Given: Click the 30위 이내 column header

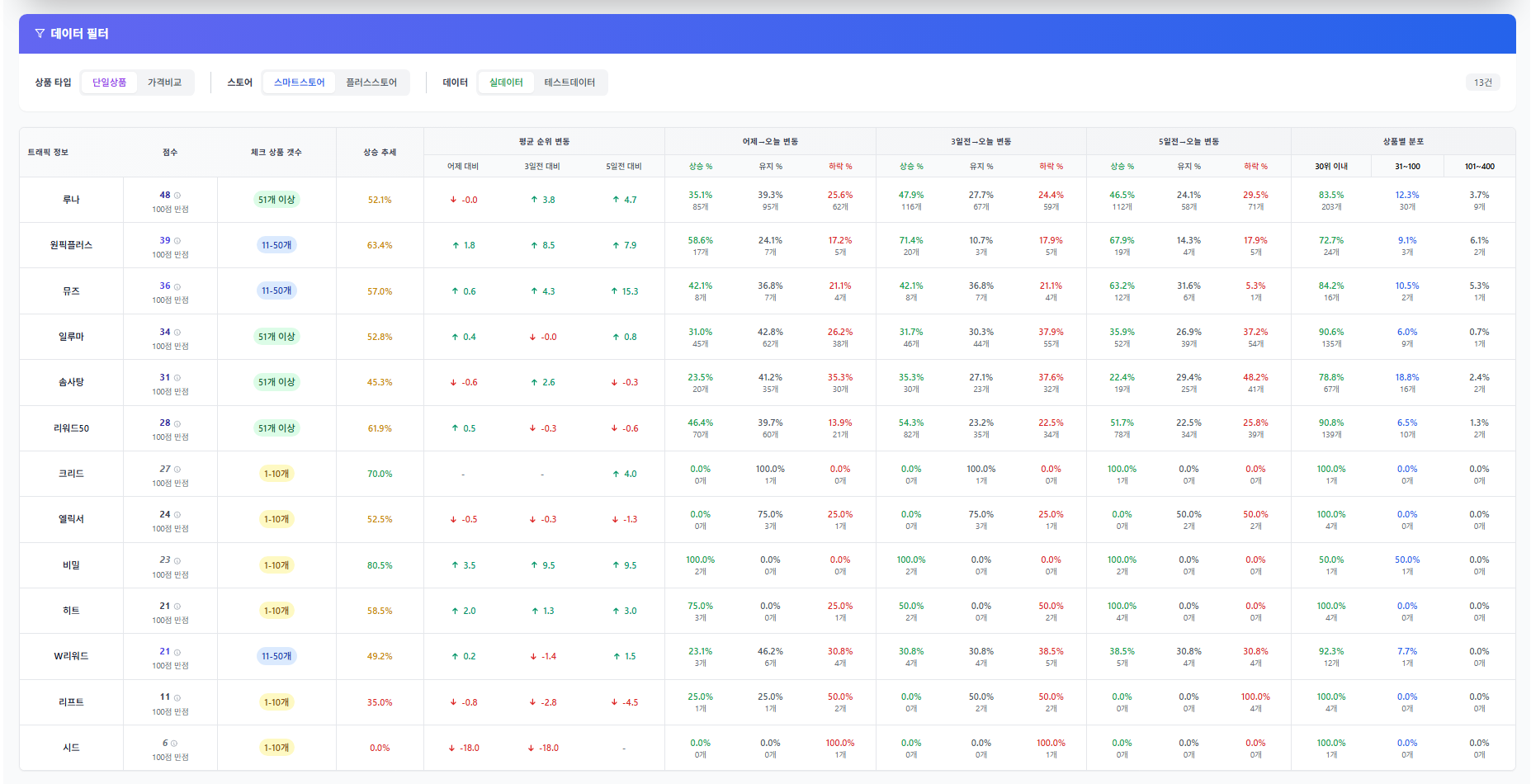Looking at the screenshot, I should (1331, 167).
